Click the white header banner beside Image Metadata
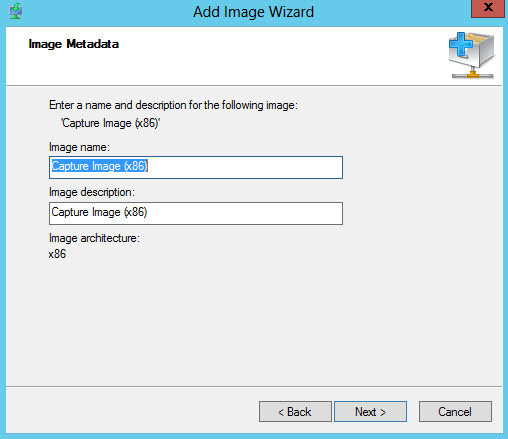 [283, 56]
